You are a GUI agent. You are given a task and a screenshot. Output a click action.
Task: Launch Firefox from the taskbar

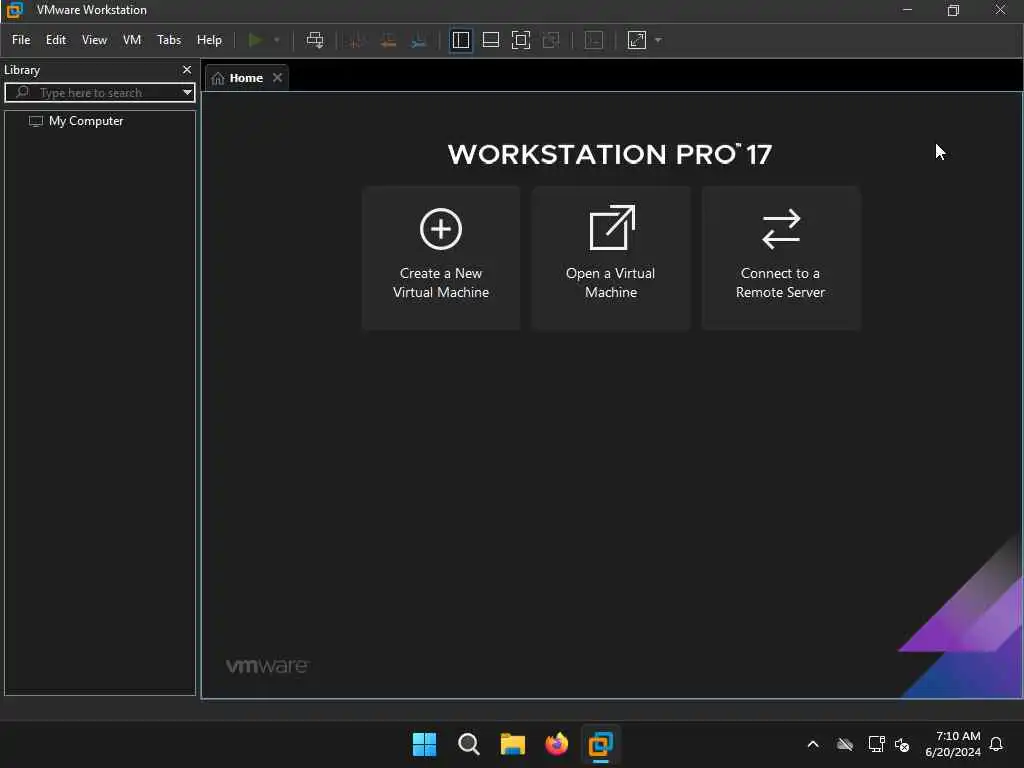click(556, 744)
